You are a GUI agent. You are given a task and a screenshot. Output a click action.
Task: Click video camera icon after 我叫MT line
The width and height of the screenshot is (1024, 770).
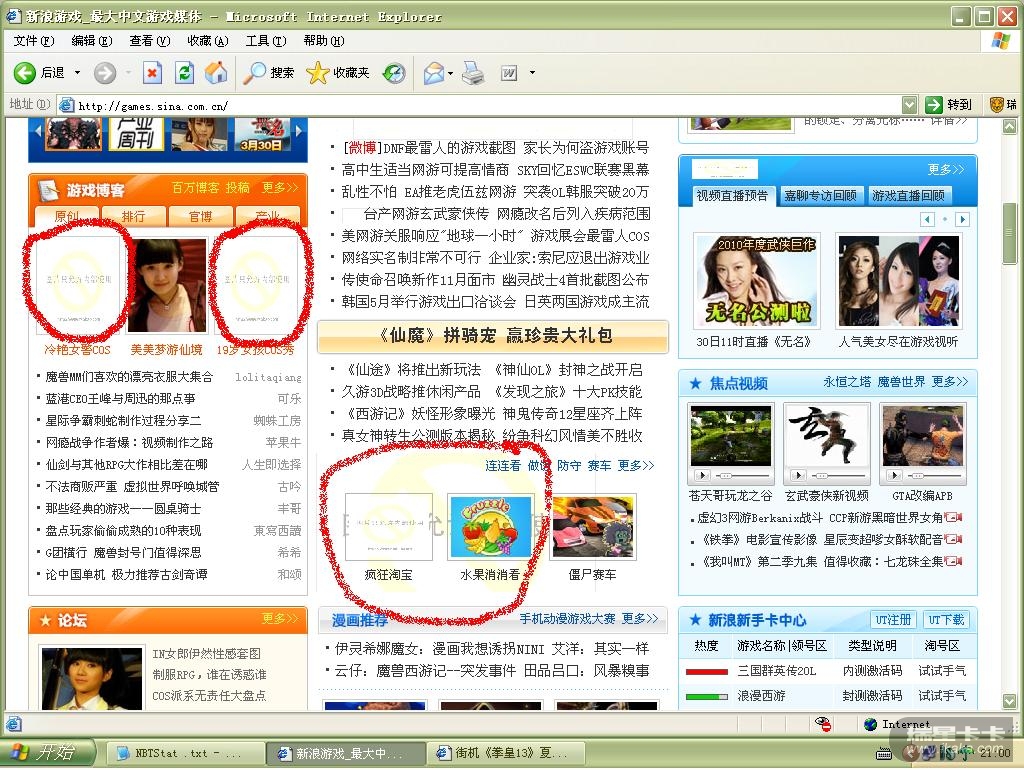click(954, 561)
